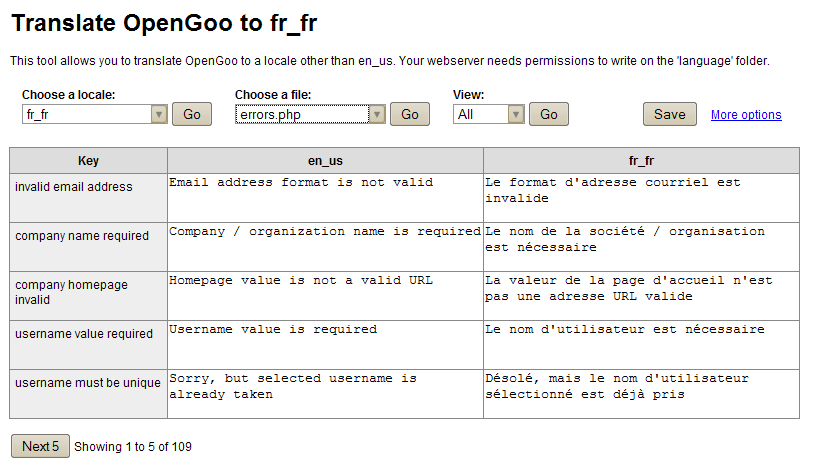Edit French text for username value required

pyautogui.click(x=641, y=344)
